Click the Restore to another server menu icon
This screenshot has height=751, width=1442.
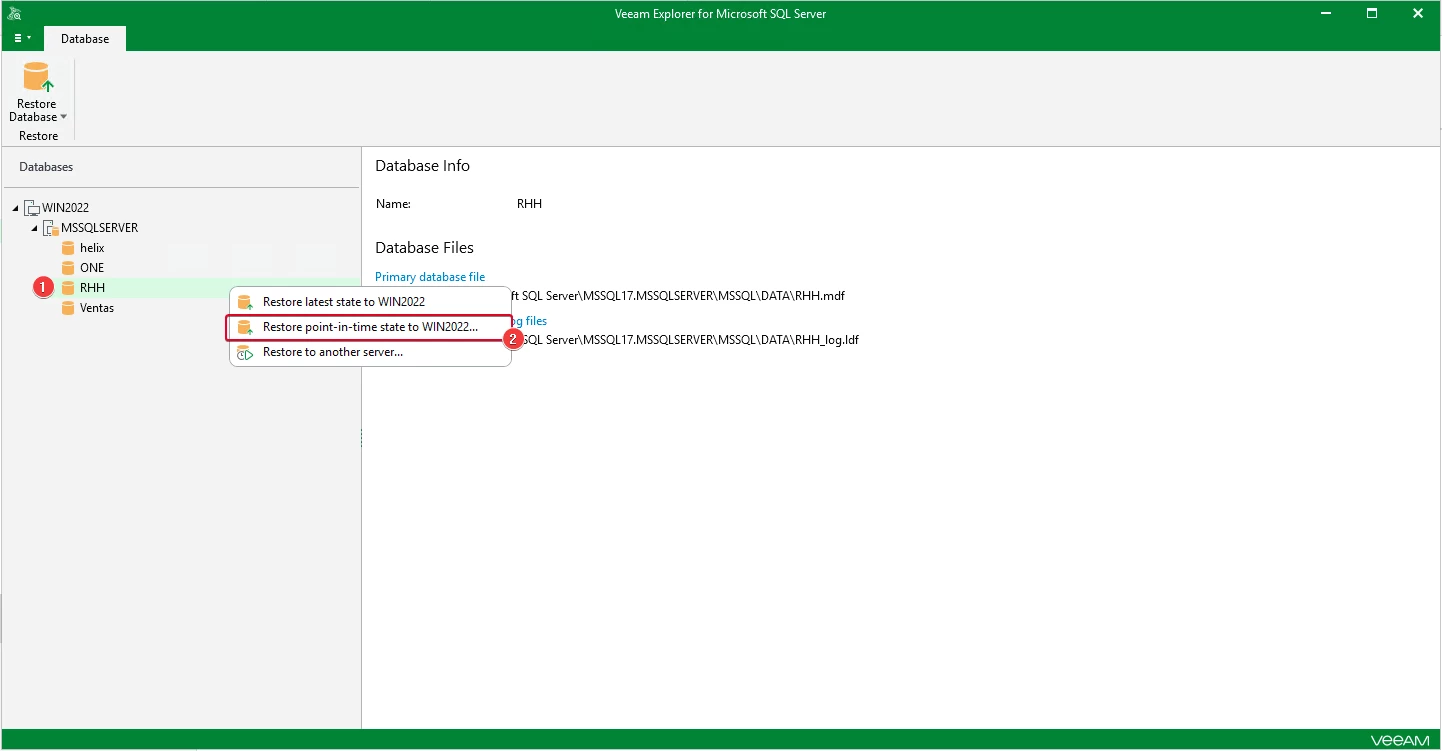click(x=245, y=352)
